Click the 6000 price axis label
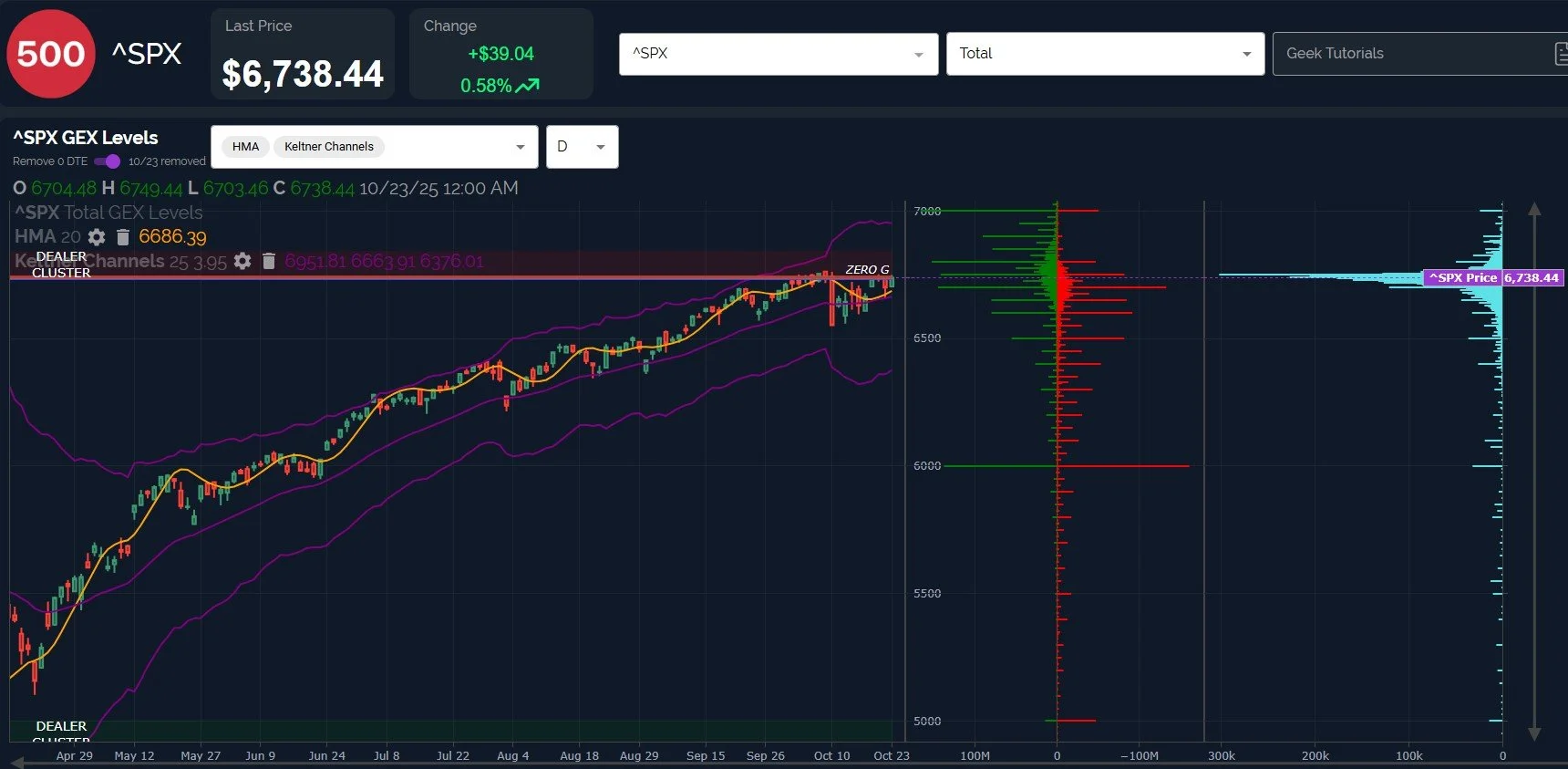The image size is (1568, 769). [927, 466]
